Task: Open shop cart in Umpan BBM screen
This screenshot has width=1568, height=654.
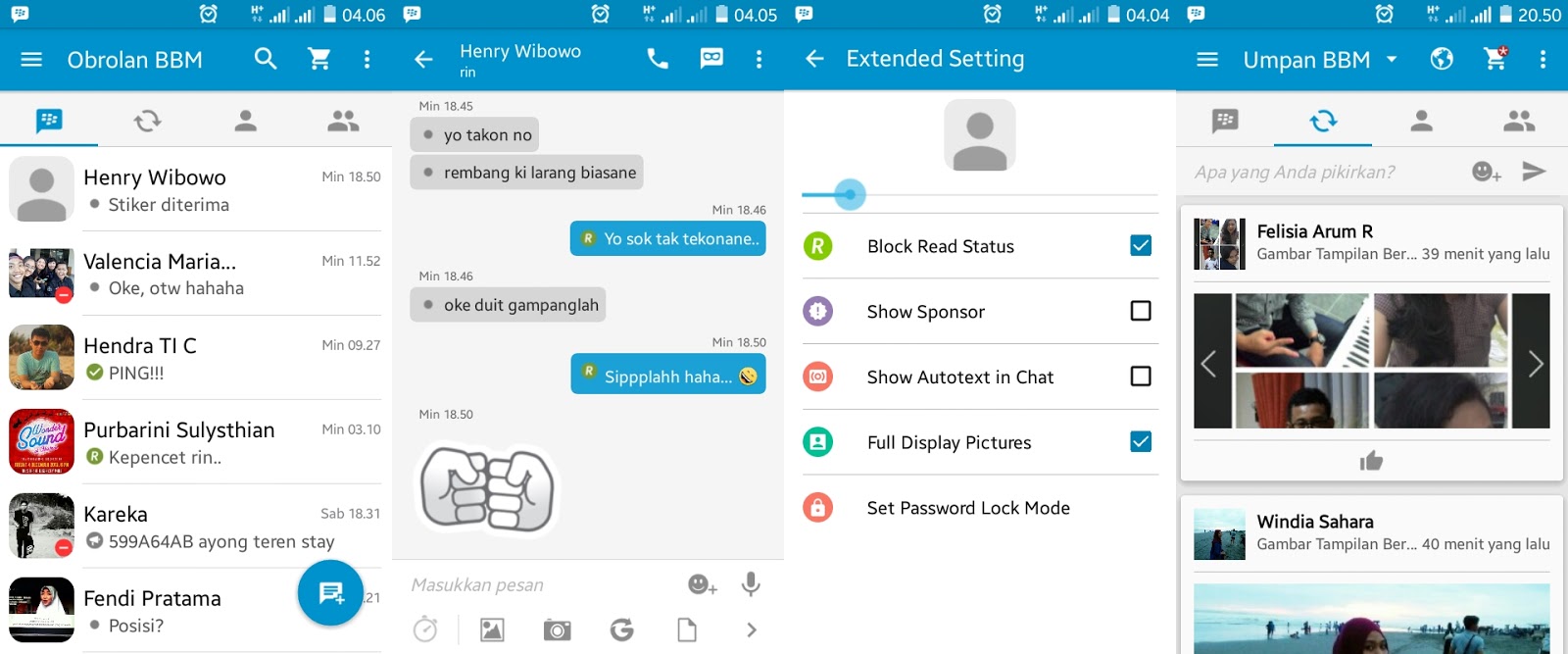Action: point(1495,59)
